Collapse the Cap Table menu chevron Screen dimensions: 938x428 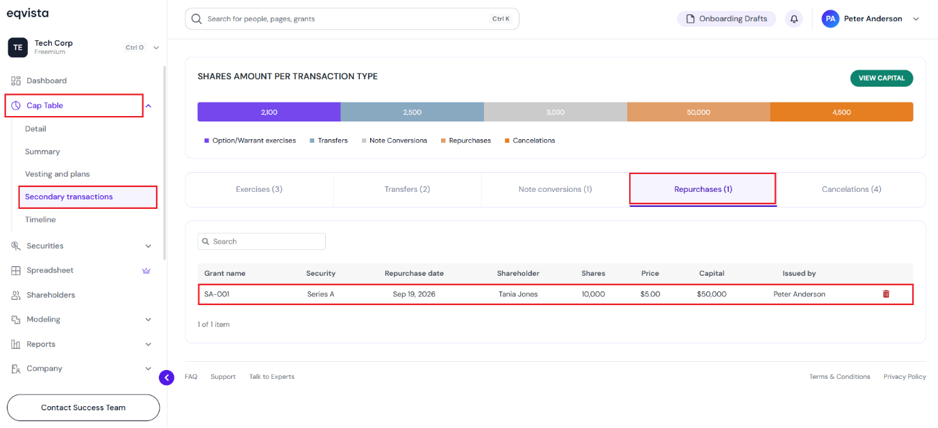pos(148,106)
